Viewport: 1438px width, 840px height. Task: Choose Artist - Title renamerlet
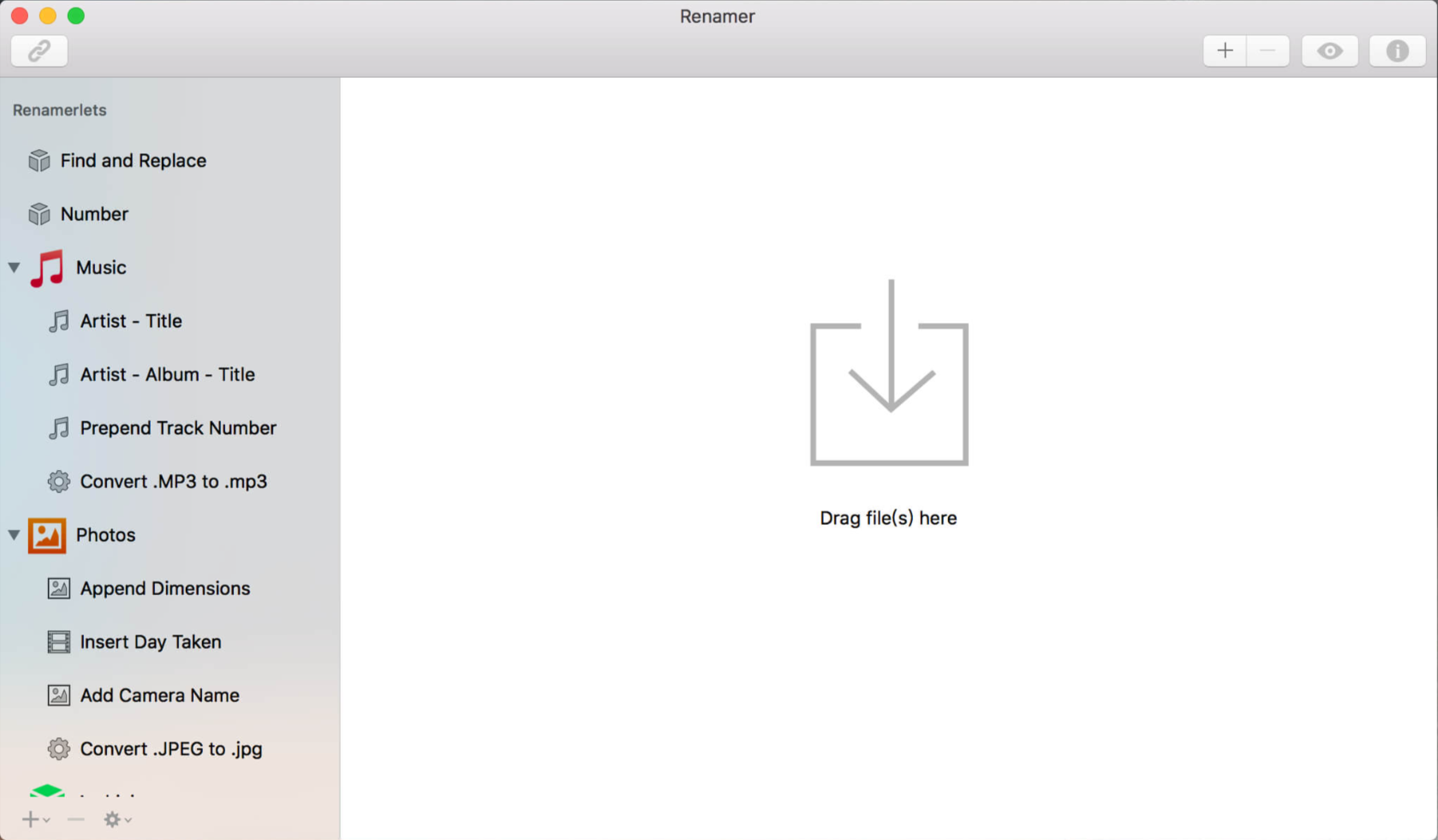[x=130, y=321]
